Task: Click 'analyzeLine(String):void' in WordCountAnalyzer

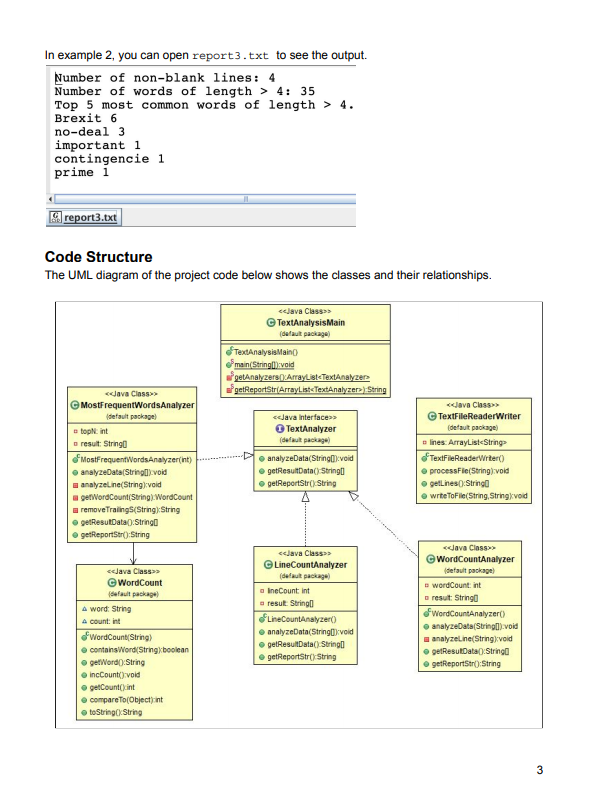Action: [x=468, y=639]
